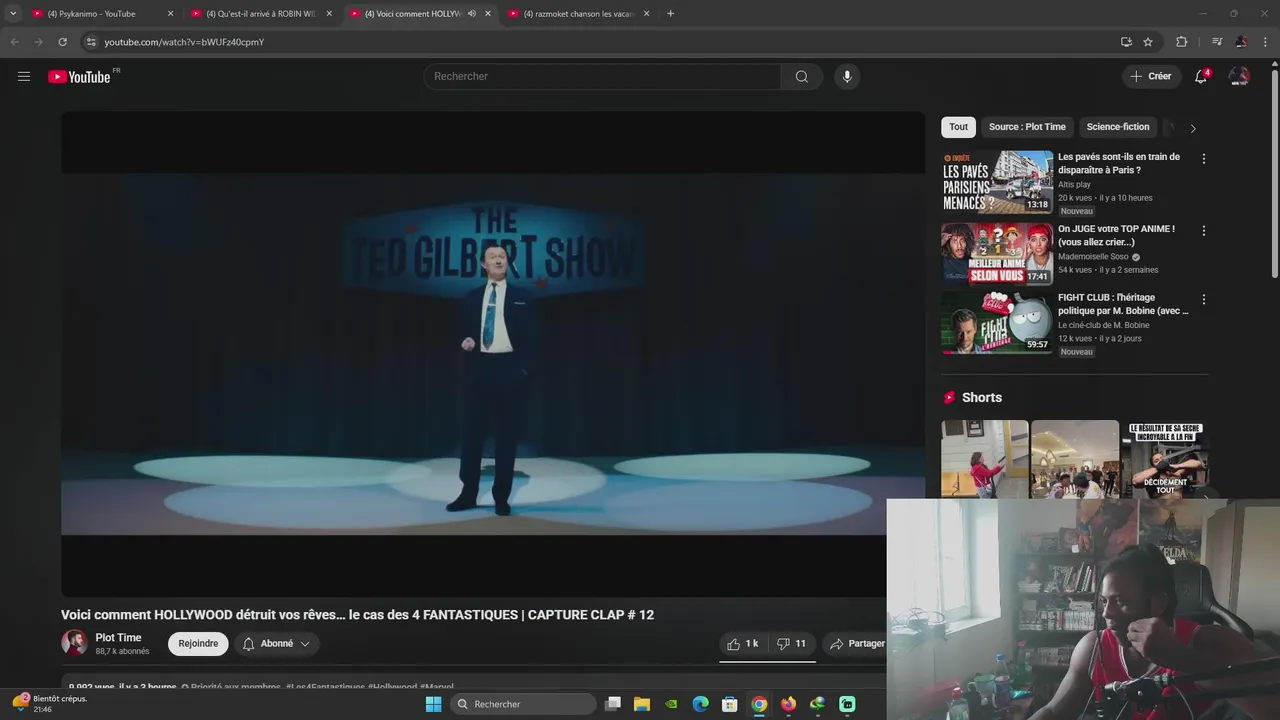Click the taskbar Rechercher search box

click(523, 704)
